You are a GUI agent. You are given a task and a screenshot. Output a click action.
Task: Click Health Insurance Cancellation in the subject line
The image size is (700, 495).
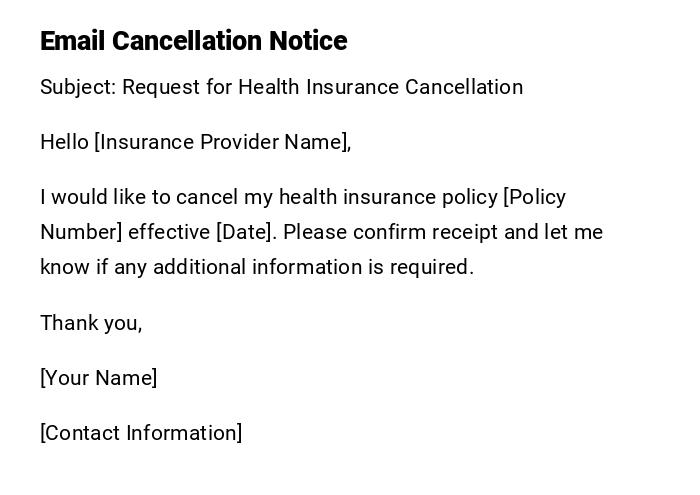380,87
